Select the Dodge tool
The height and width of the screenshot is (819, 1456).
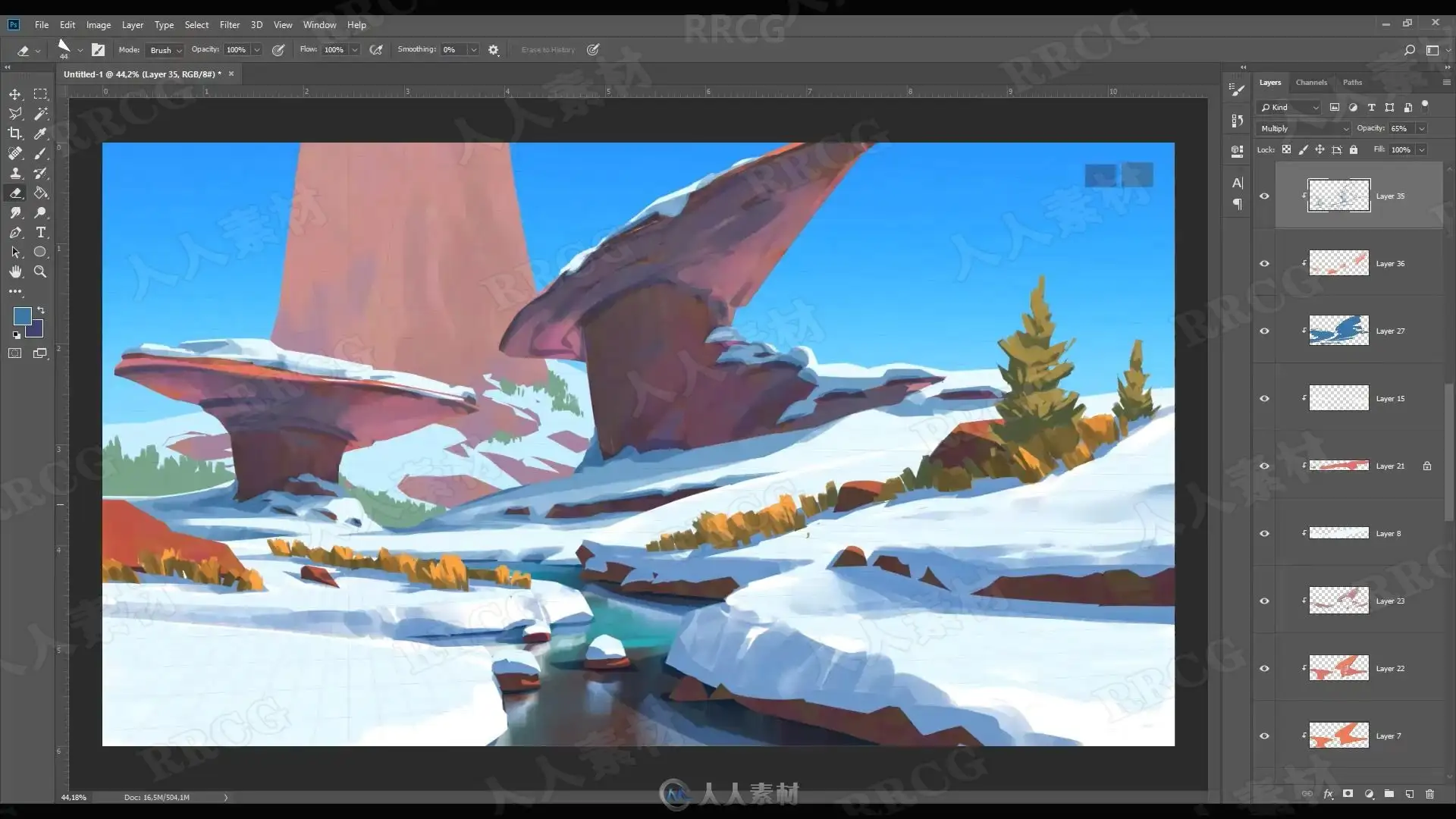(41, 213)
